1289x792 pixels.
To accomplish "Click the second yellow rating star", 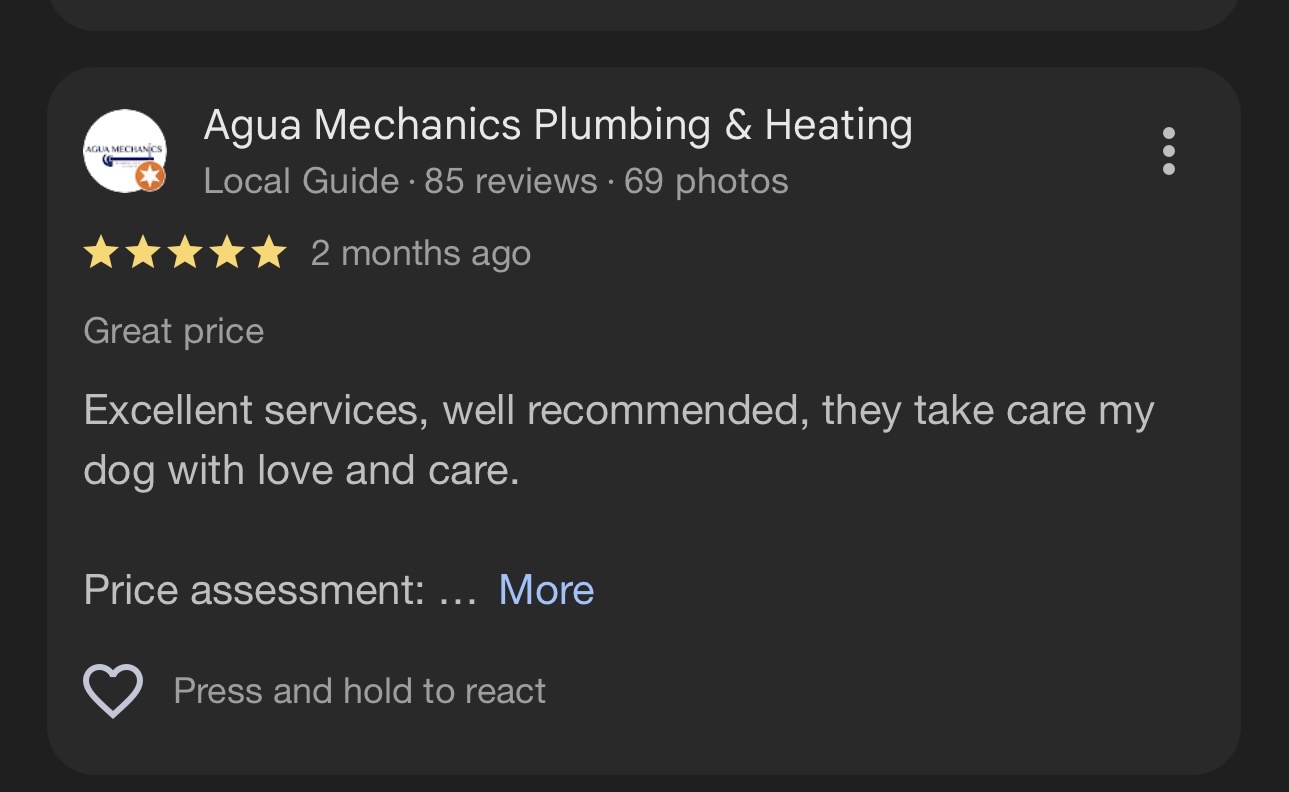I will [142, 254].
